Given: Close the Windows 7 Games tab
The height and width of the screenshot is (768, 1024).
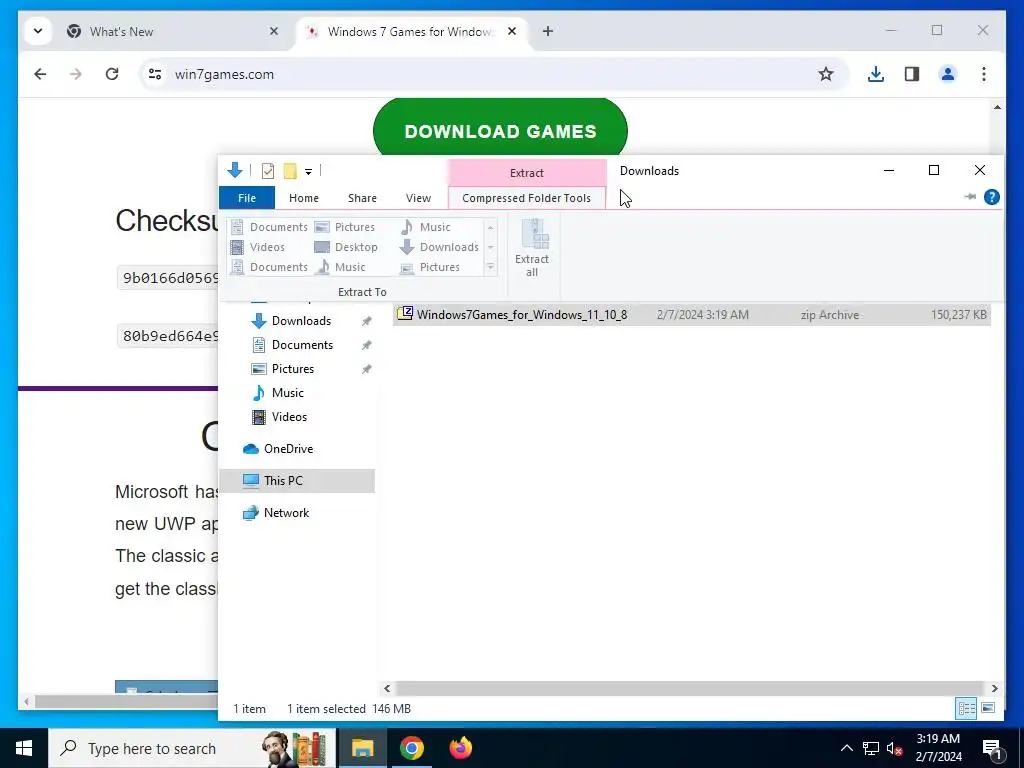Looking at the screenshot, I should pyautogui.click(x=512, y=31).
